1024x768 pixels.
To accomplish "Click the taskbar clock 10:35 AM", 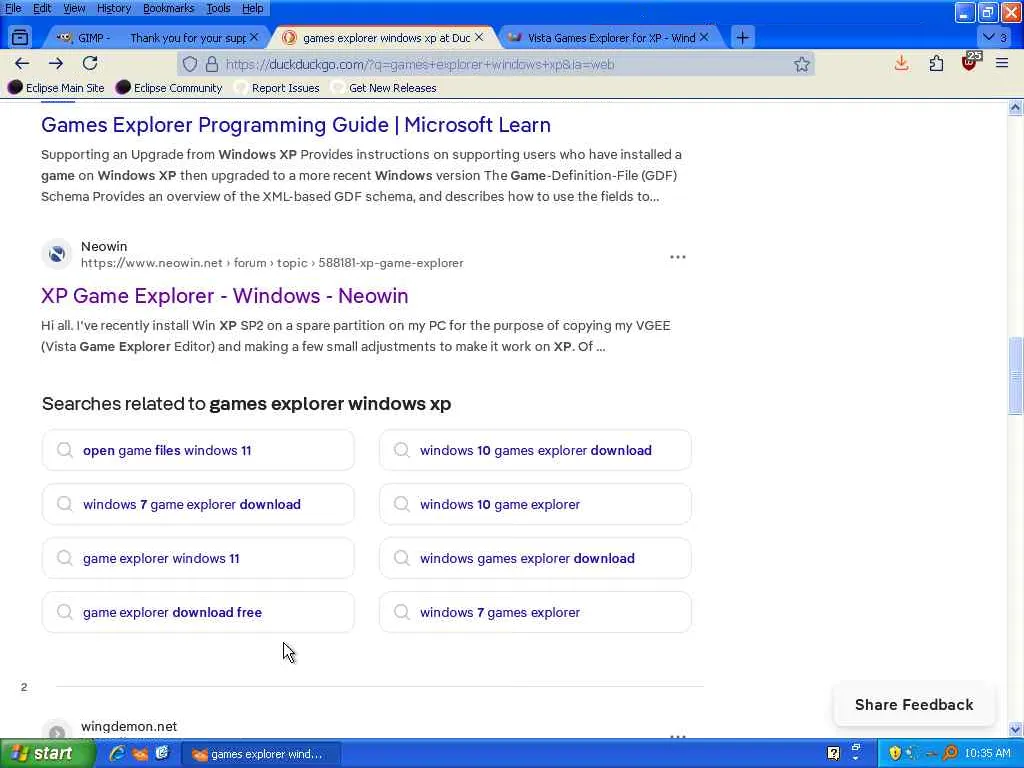I will tap(987, 754).
